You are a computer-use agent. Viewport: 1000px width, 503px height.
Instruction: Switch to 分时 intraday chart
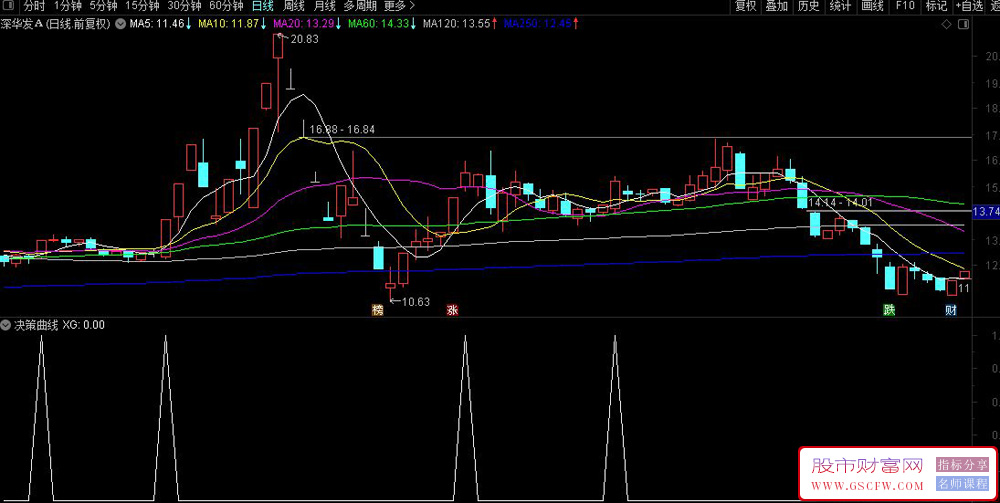pyautogui.click(x=34, y=6)
